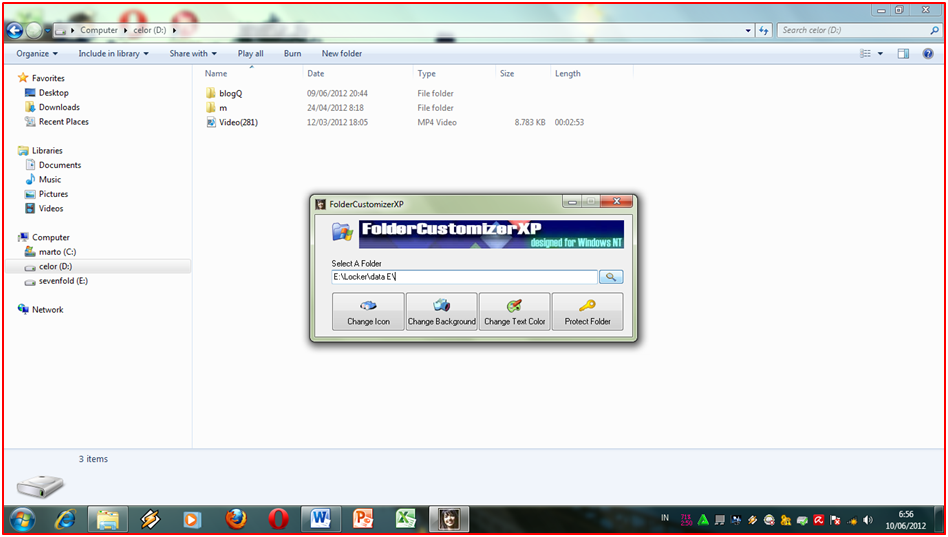Screen dimensions: 948x537
Task: Expand the celor (D:) breadcrumb arrow
Action: pyautogui.click(x=174, y=30)
